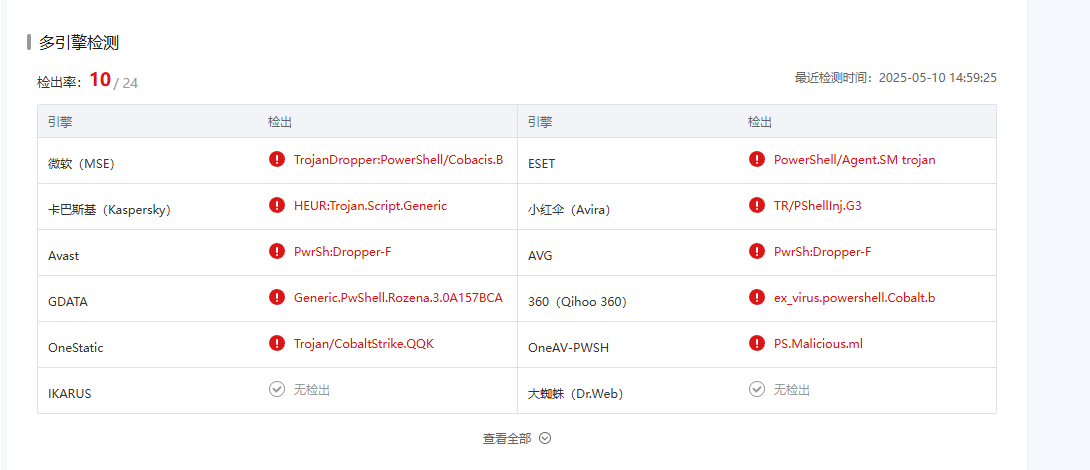Click the gray total count / 24
This screenshot has height=470, width=1090.
pos(126,83)
